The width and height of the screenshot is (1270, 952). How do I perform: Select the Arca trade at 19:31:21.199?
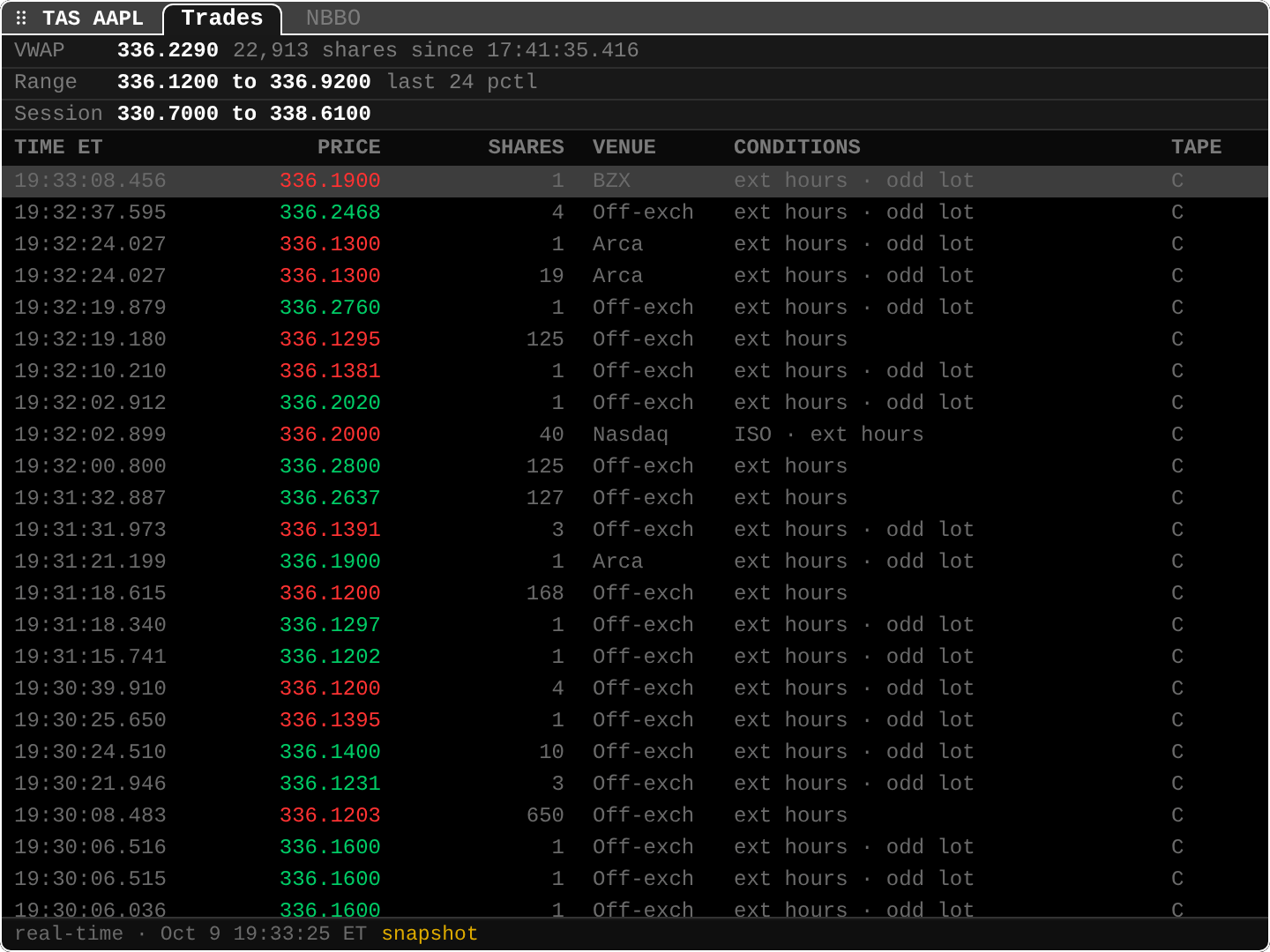tap(635, 562)
